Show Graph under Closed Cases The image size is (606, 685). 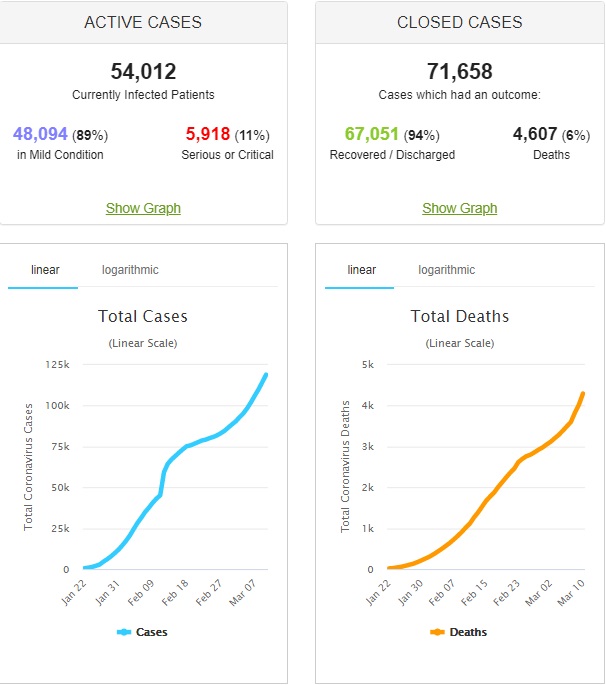tap(459, 208)
